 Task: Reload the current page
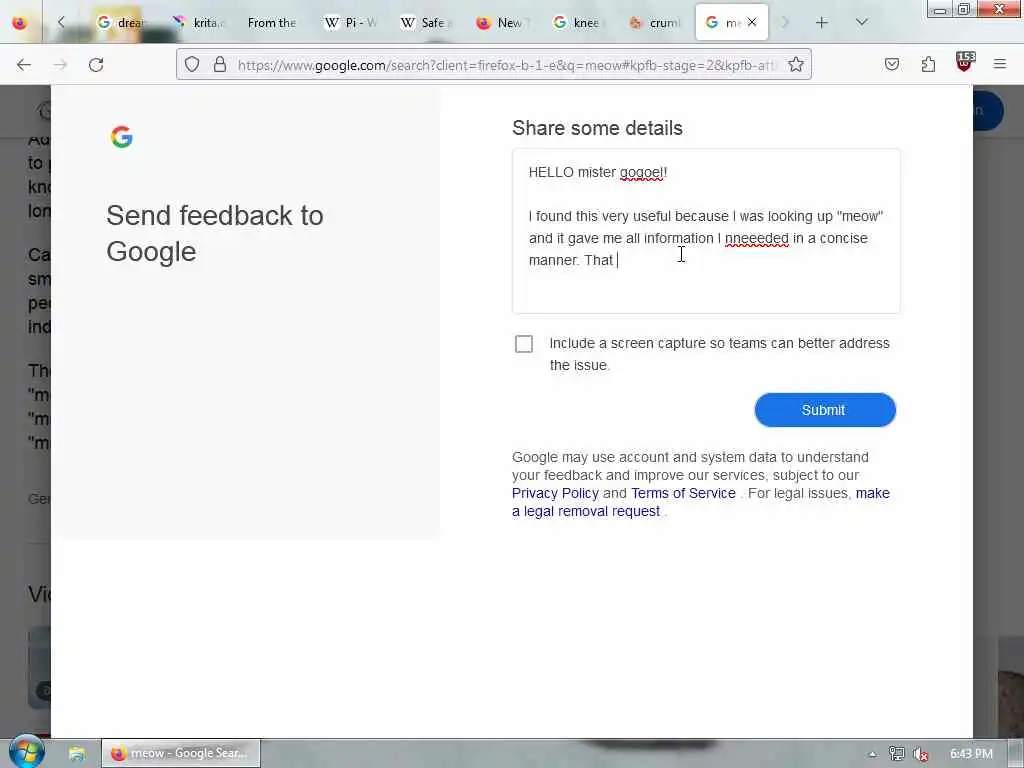pos(96,65)
